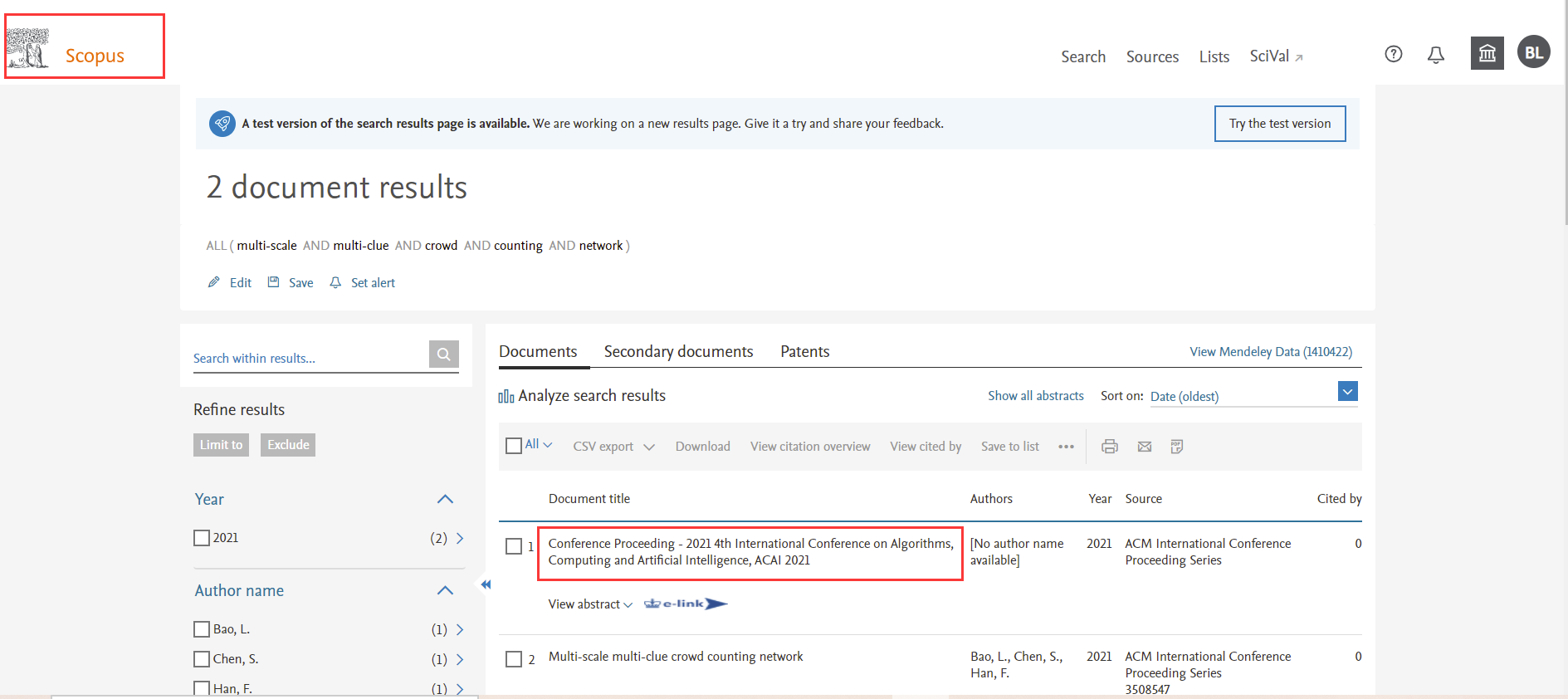This screenshot has width=1568, height=699.
Task: Open the Search menu item
Action: 1083,56
